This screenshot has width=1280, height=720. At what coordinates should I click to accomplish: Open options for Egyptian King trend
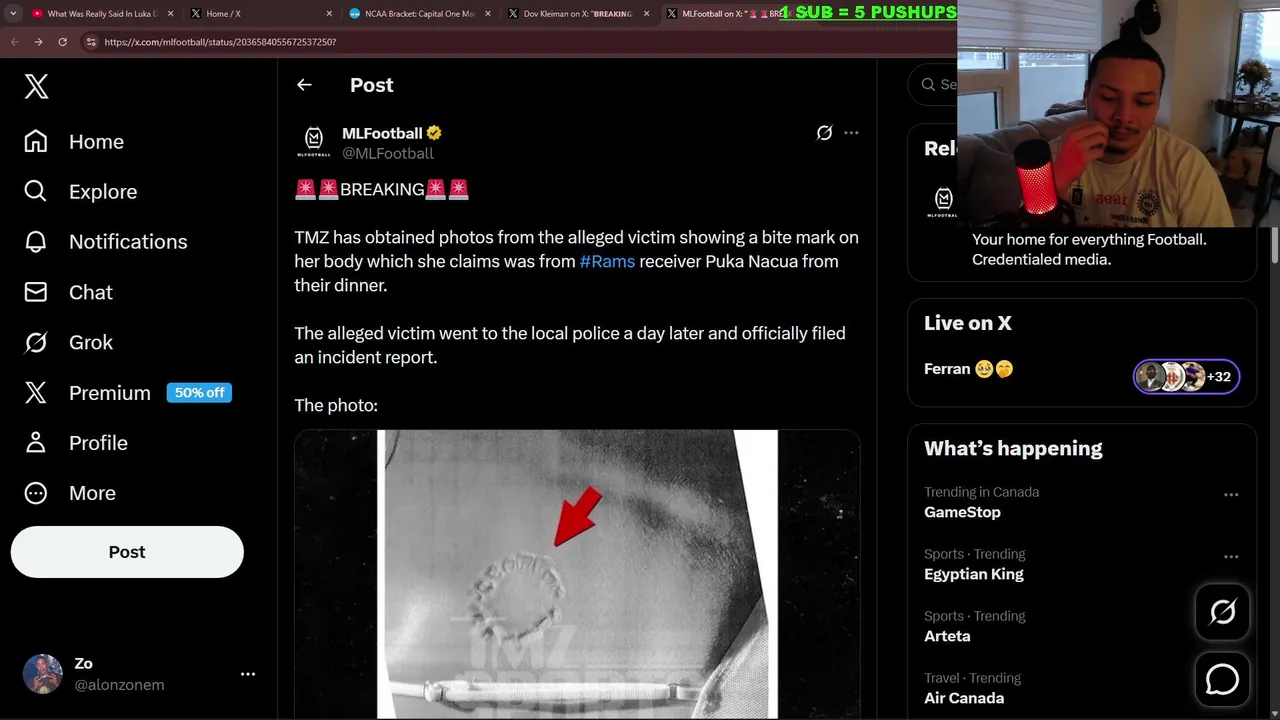(x=1231, y=556)
